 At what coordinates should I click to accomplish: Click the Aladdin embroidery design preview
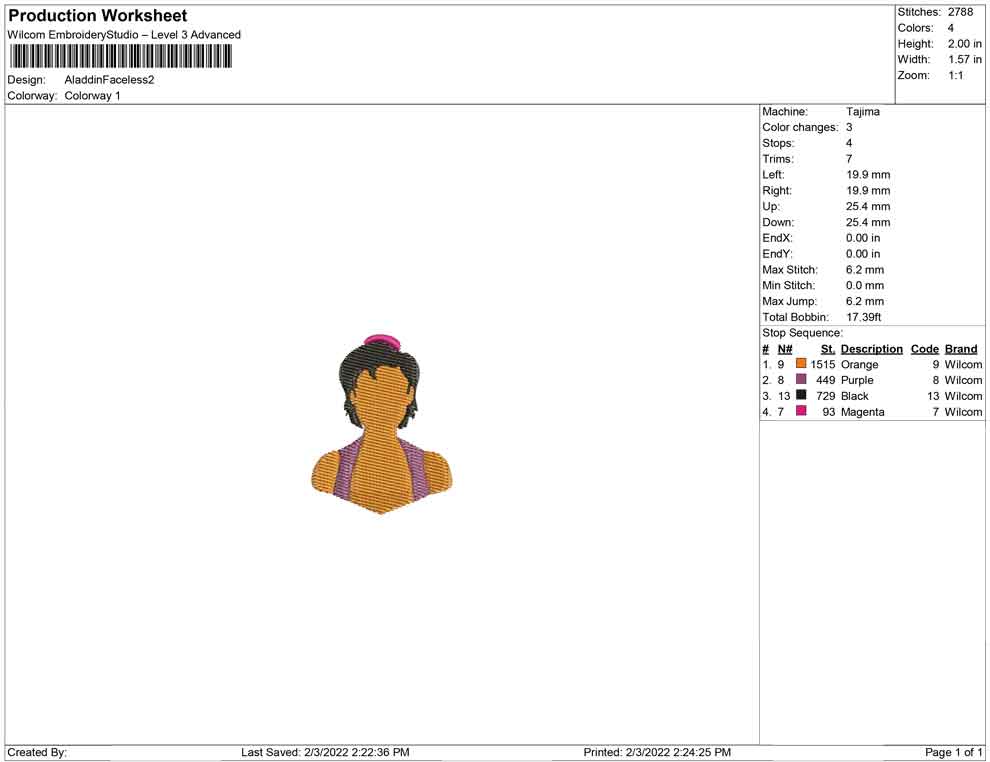tap(382, 424)
